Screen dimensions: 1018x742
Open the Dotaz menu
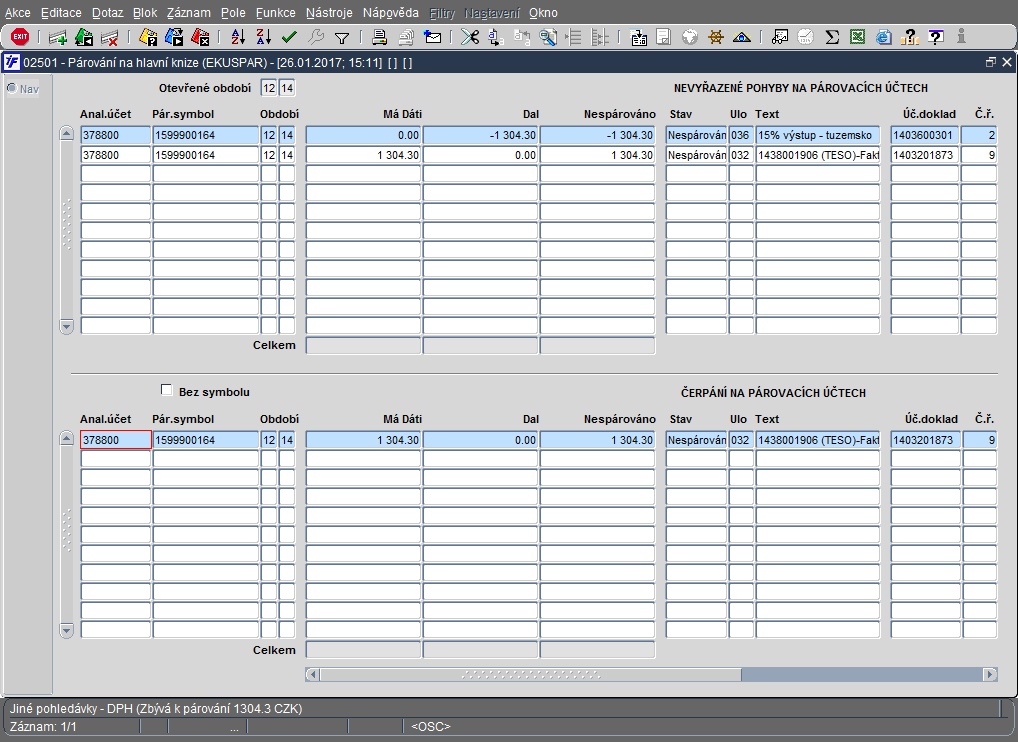(107, 13)
